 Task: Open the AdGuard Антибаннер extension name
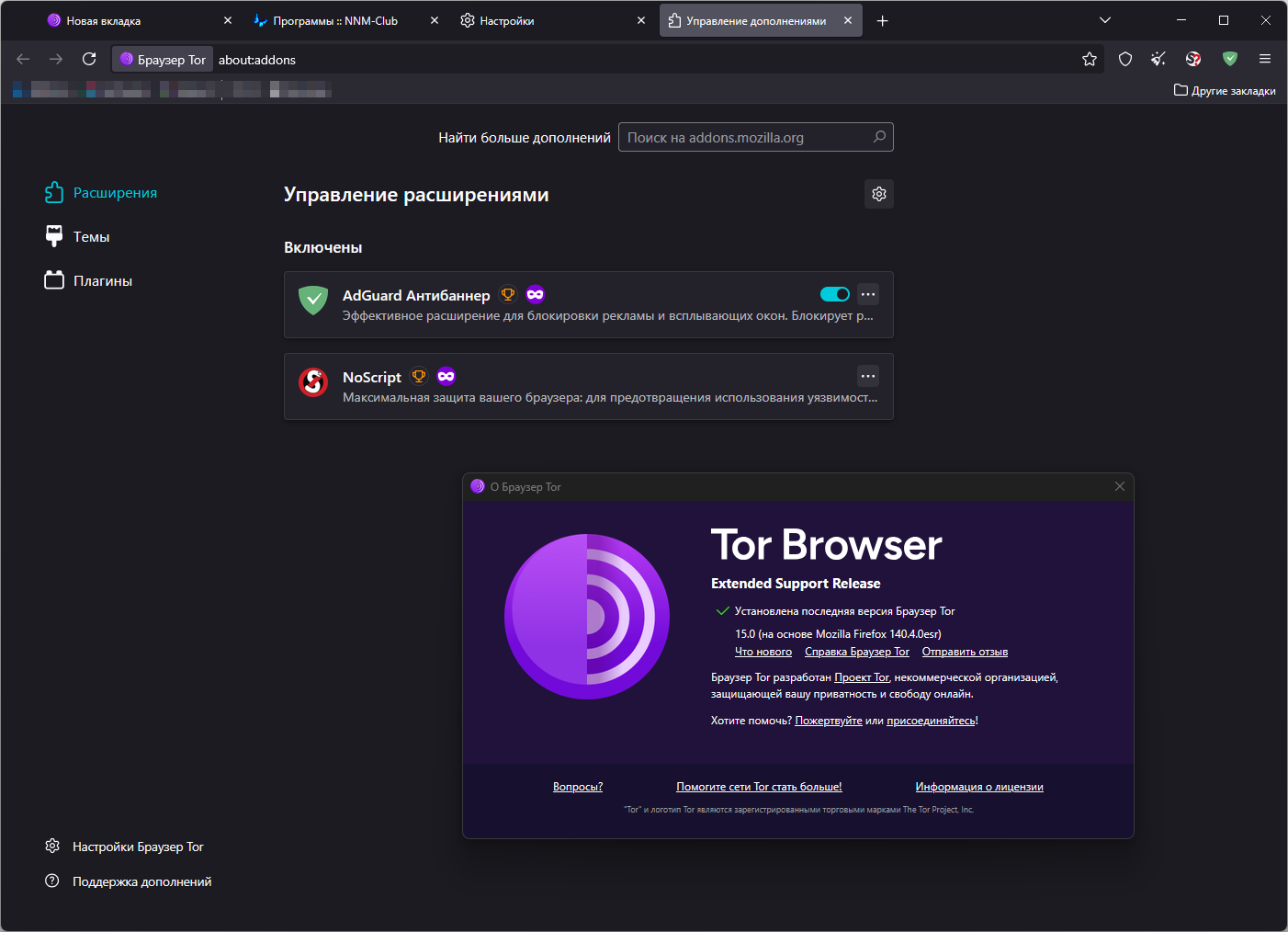tap(416, 295)
